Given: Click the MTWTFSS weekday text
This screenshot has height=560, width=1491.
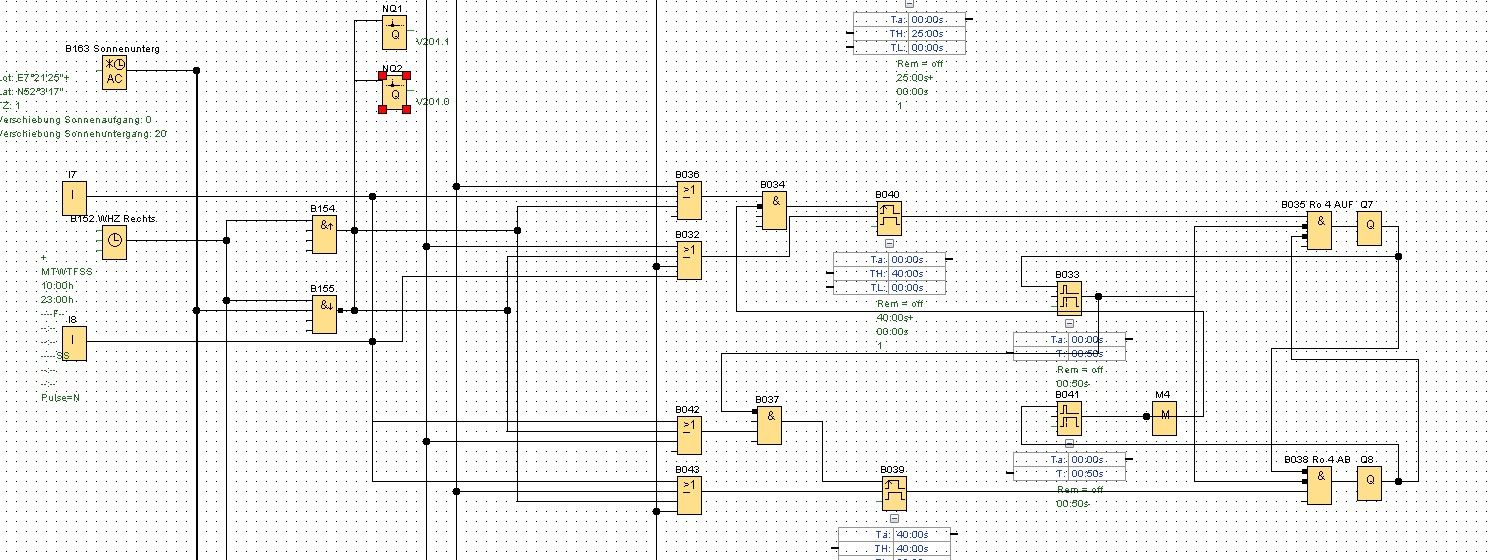Looking at the screenshot, I should 66,271.
